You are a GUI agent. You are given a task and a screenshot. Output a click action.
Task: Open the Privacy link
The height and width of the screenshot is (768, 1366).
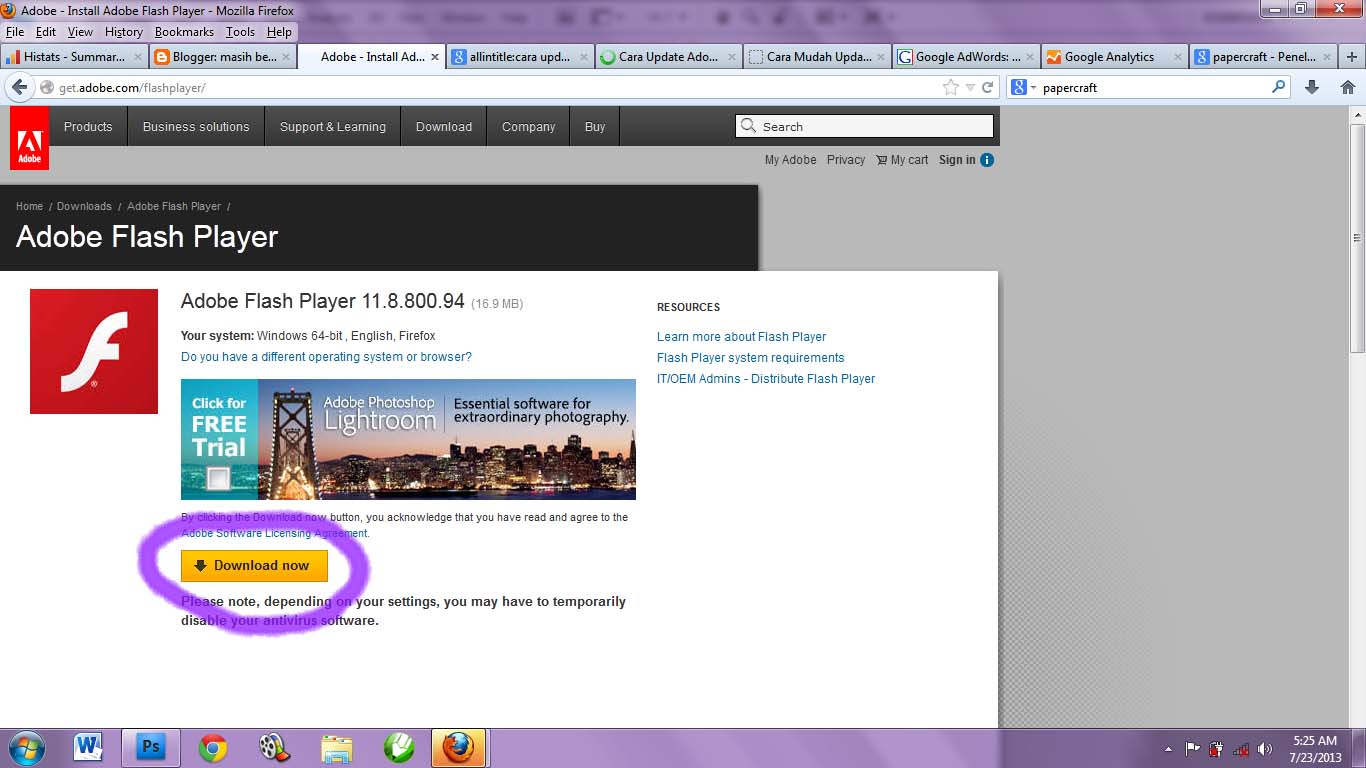click(x=846, y=160)
